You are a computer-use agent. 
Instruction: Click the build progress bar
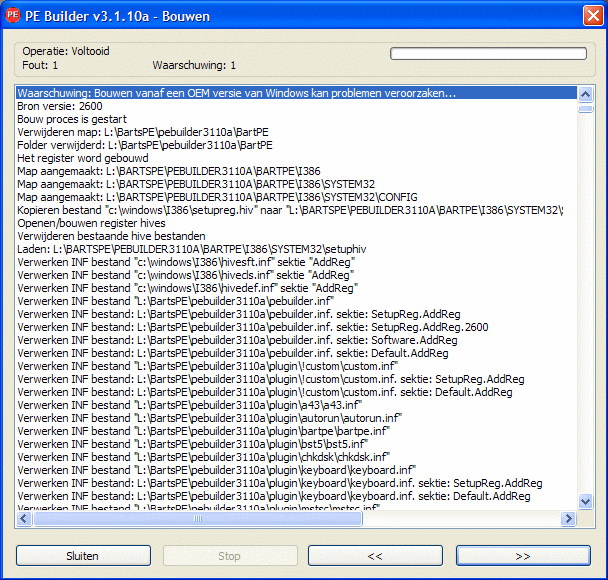point(488,53)
